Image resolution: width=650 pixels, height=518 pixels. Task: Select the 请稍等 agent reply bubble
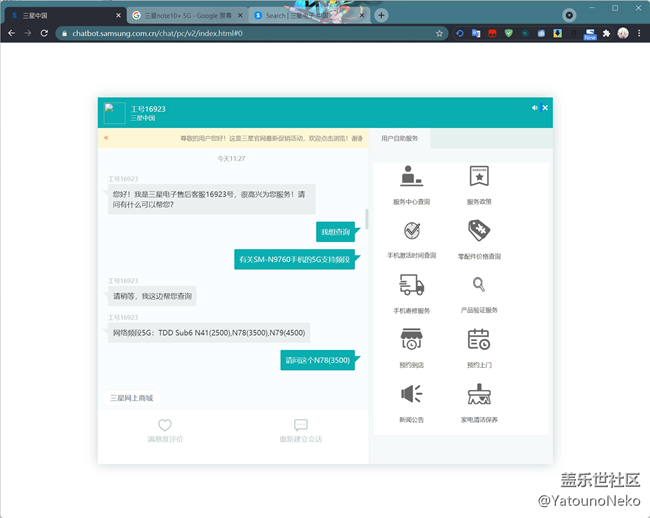coord(152,296)
